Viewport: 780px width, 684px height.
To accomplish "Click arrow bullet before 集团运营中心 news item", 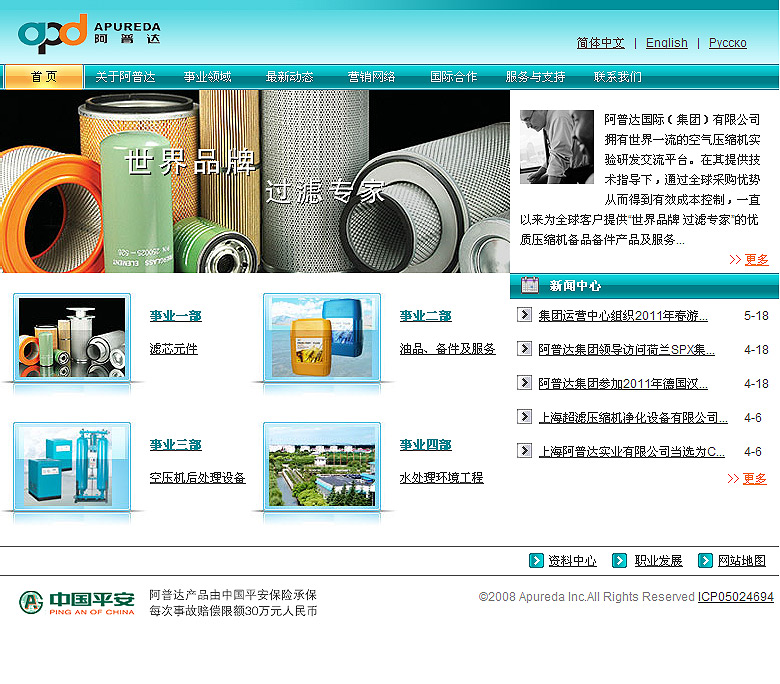I will 524,315.
